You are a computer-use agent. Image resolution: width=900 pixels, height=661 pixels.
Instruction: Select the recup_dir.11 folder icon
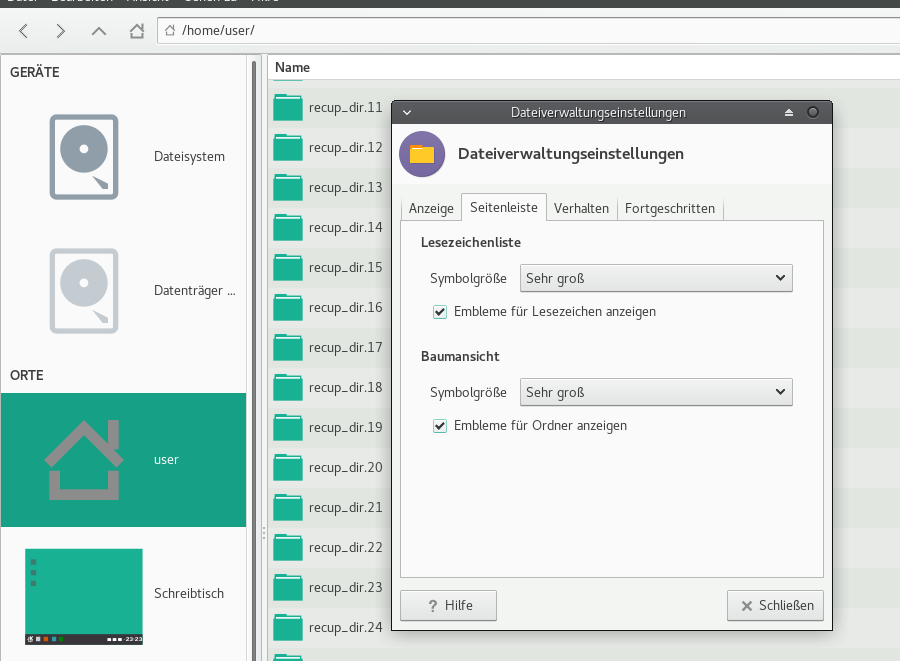(x=288, y=107)
